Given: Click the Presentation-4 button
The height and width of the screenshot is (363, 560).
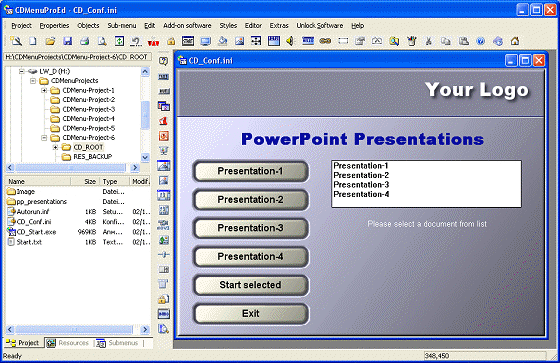Looking at the screenshot, I should coord(251,257).
